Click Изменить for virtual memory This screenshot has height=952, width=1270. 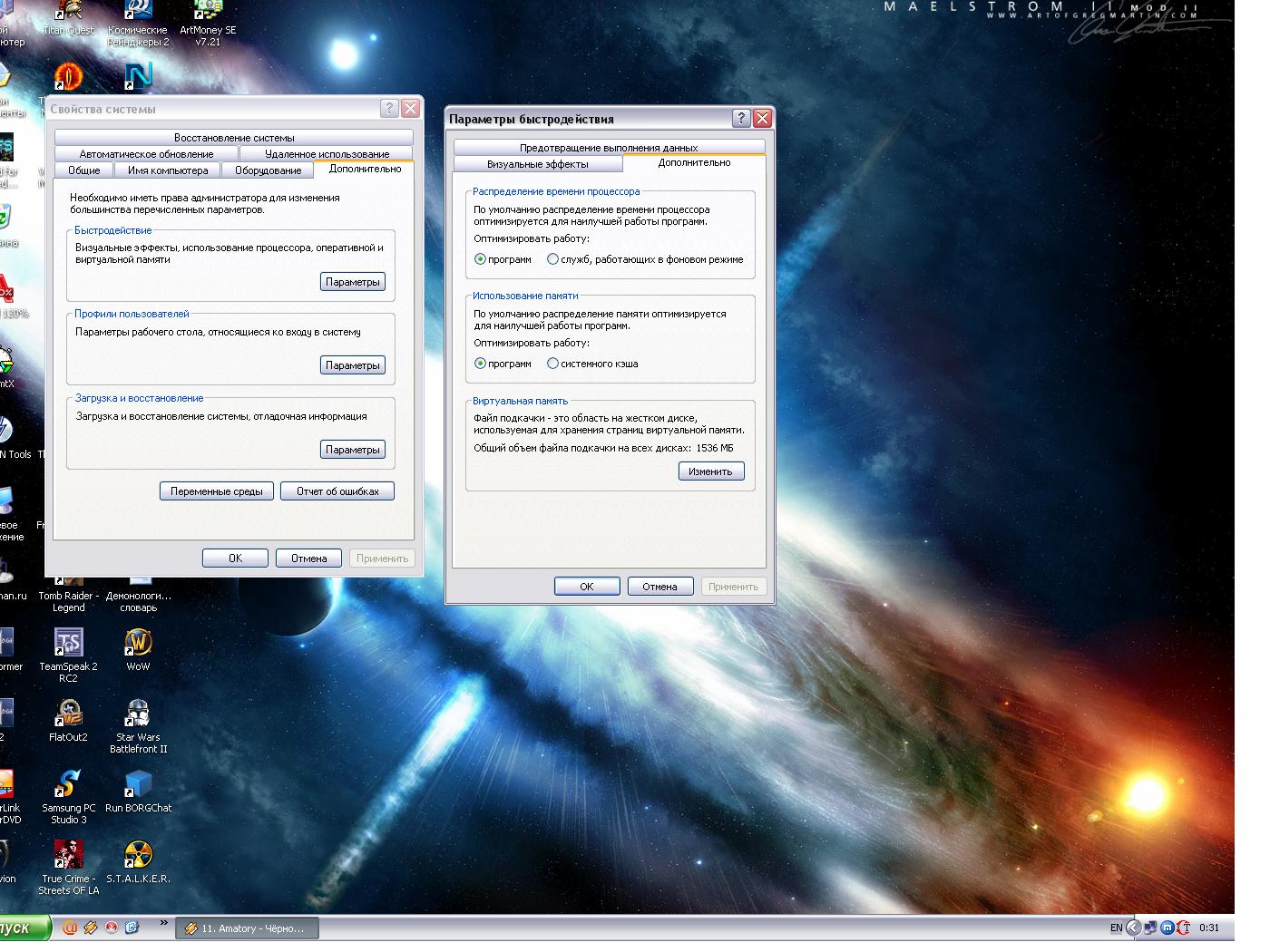[x=711, y=471]
